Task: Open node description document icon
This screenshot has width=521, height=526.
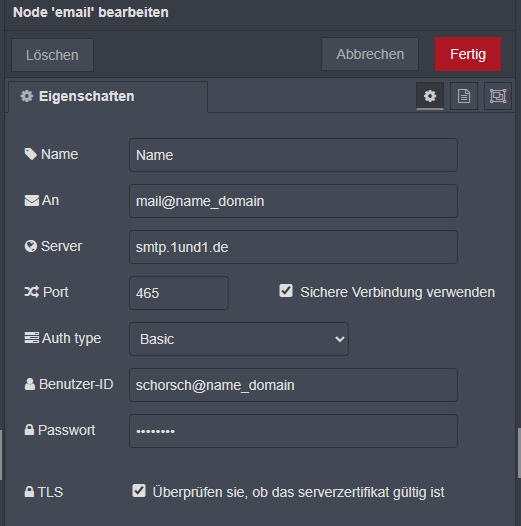Action: click(464, 96)
